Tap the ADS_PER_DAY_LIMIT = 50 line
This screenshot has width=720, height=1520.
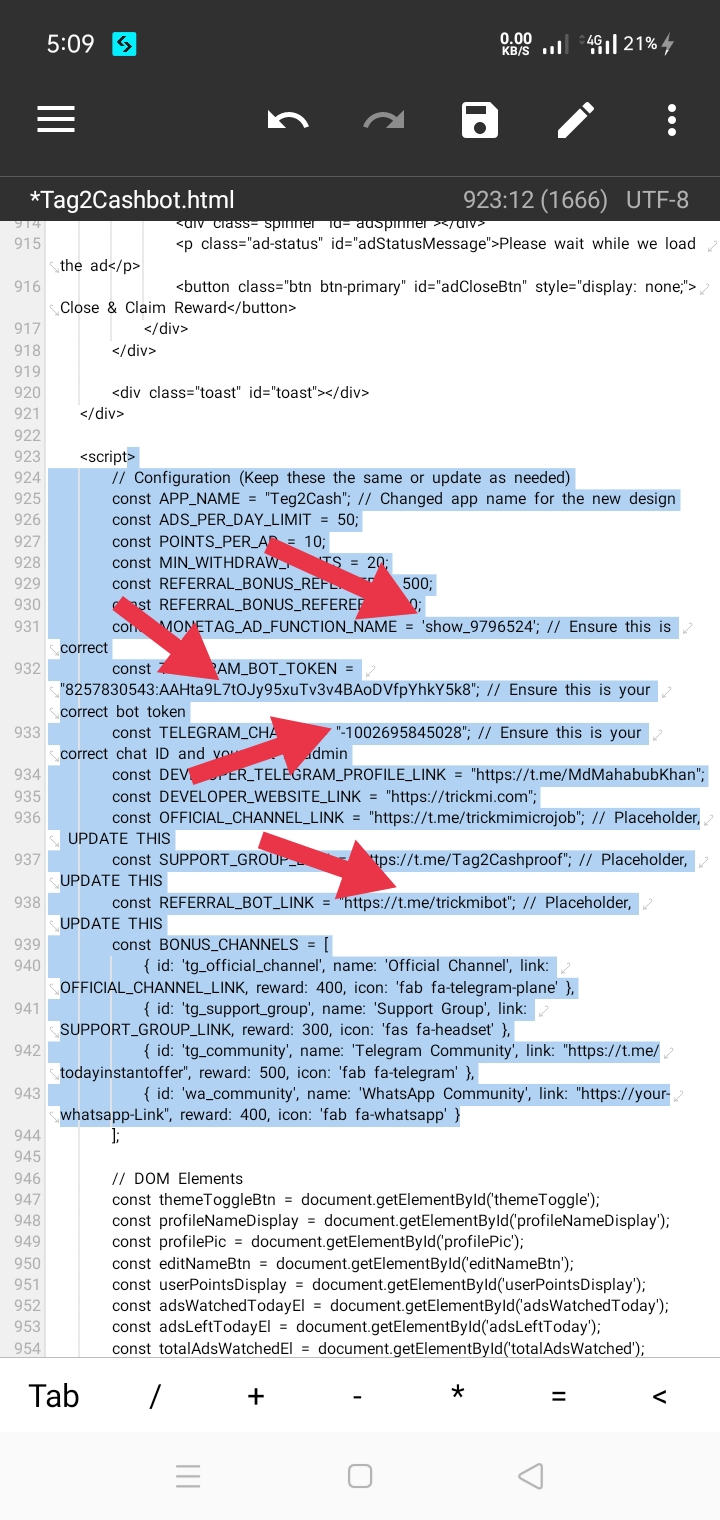235,520
